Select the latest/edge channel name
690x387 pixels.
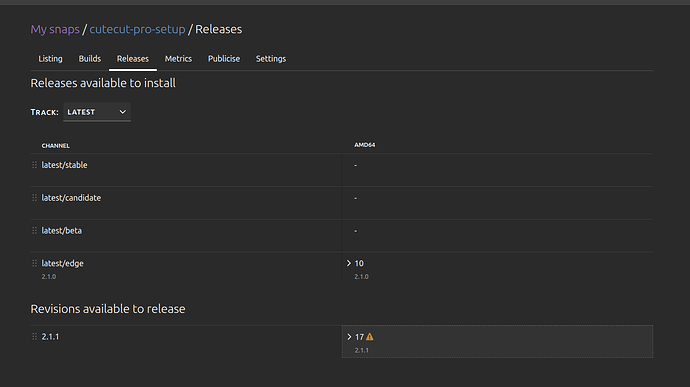pos(62,263)
